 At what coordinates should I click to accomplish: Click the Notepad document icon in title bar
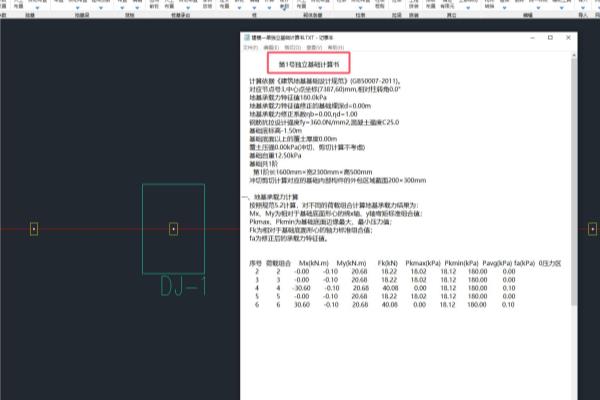pyautogui.click(x=247, y=38)
